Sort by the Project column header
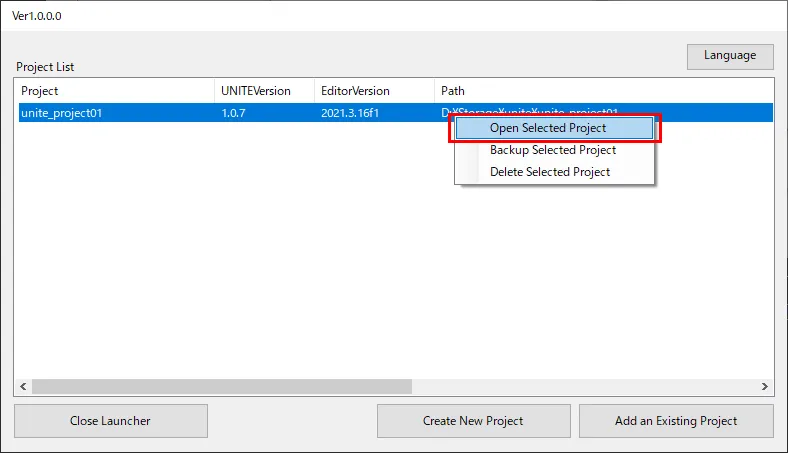The image size is (788, 453). click(x=115, y=91)
